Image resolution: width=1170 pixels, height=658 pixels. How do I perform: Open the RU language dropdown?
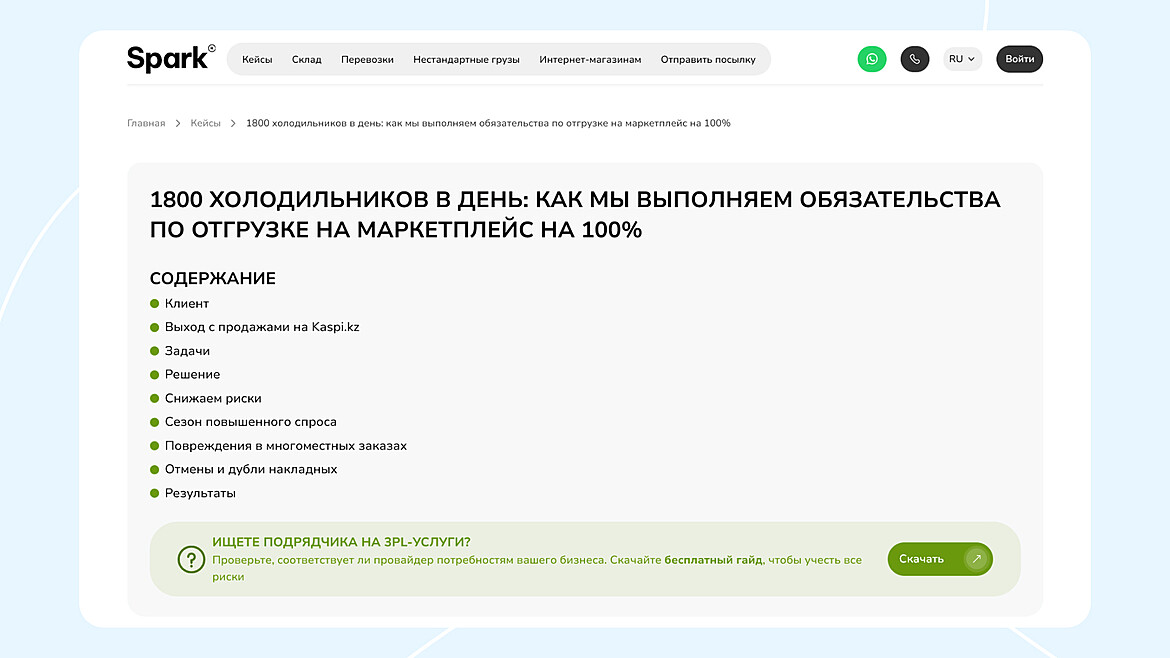962,59
